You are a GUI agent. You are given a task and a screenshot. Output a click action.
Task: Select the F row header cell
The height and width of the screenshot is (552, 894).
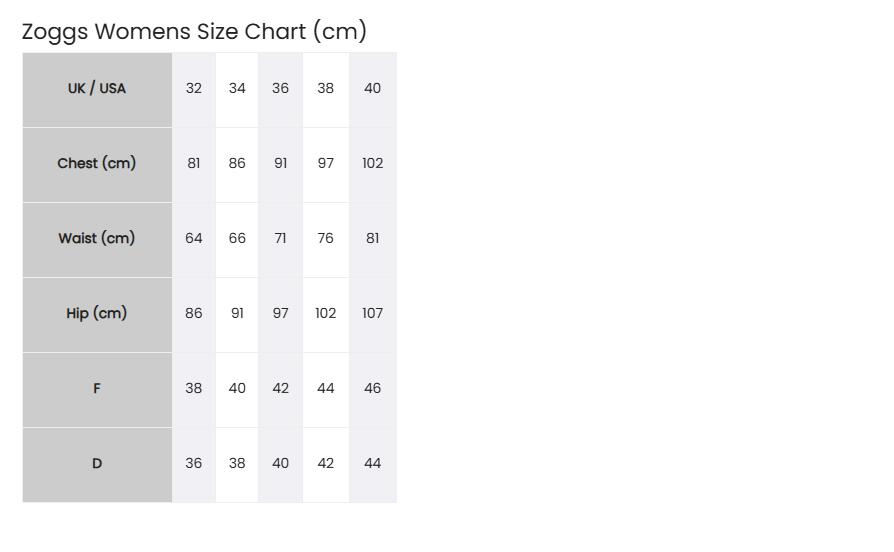click(x=97, y=389)
